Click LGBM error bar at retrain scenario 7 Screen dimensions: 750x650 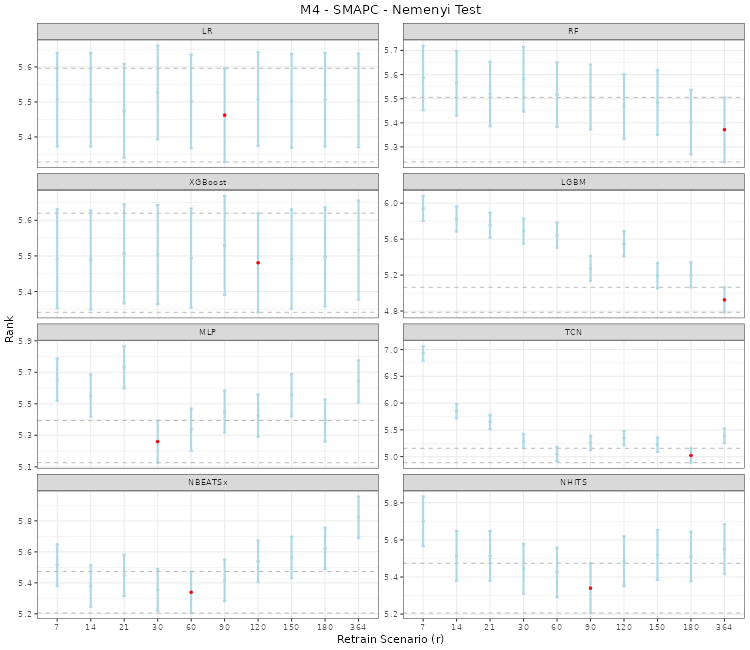coord(423,208)
